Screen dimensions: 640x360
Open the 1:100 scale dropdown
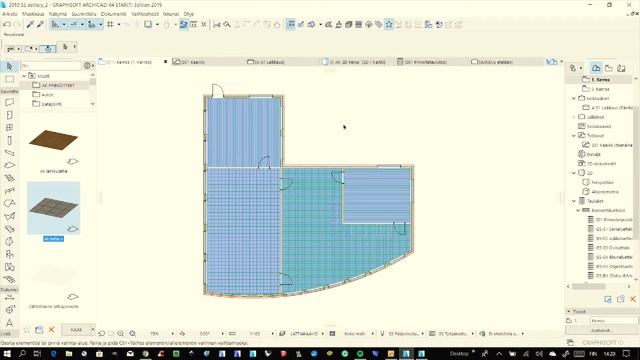(x=273, y=333)
